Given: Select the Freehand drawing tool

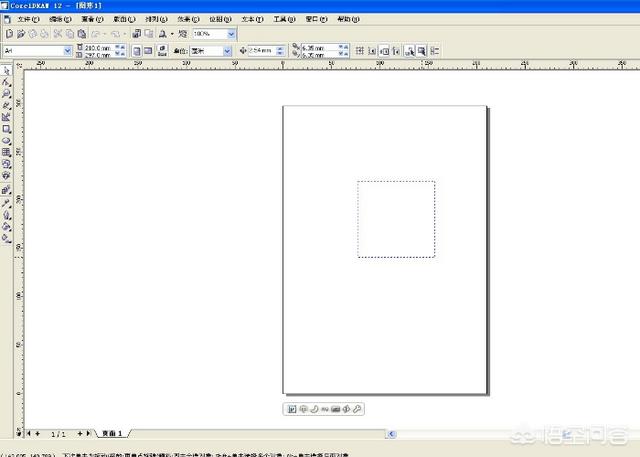Looking at the screenshot, I should [6, 106].
